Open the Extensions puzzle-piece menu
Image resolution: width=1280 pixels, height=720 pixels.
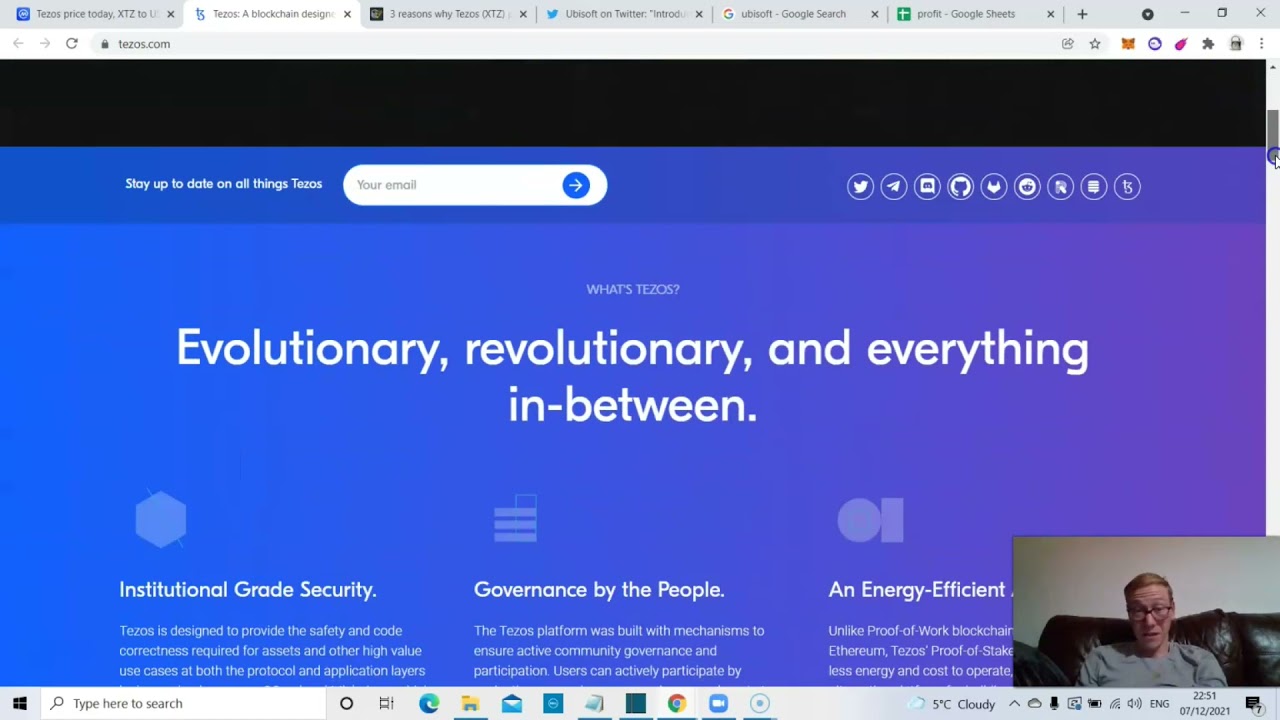tap(1208, 44)
